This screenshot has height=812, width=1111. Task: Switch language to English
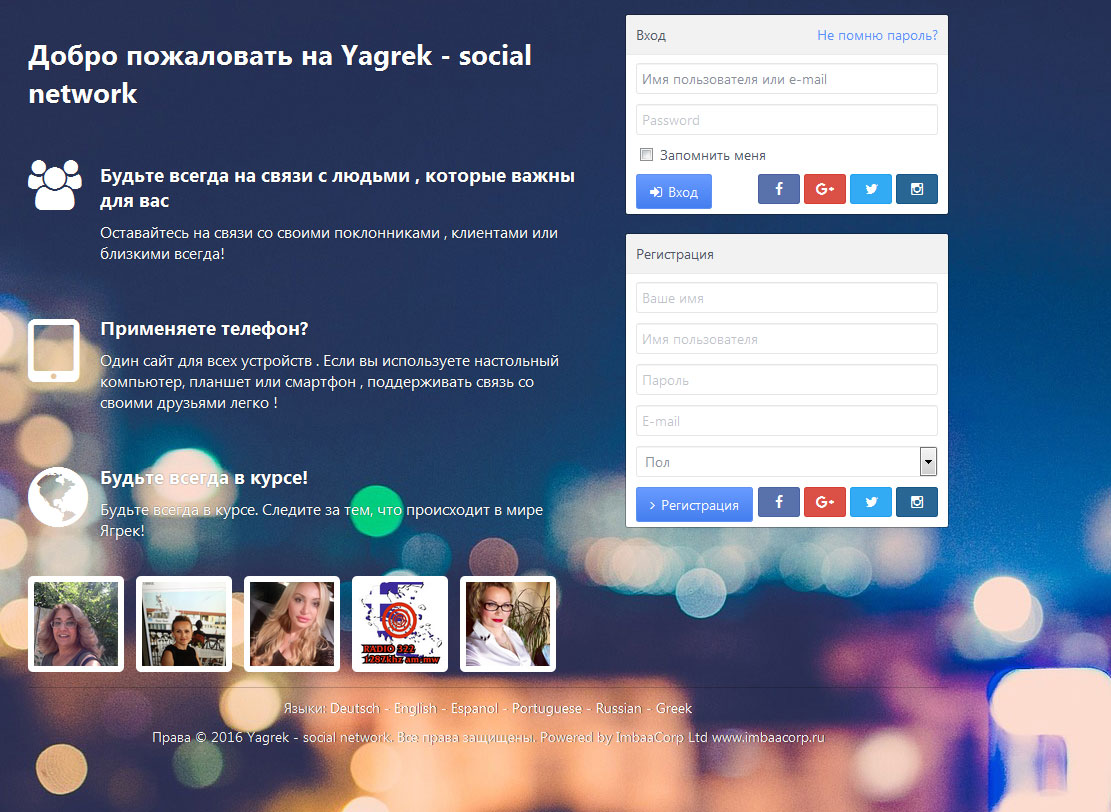coord(415,708)
